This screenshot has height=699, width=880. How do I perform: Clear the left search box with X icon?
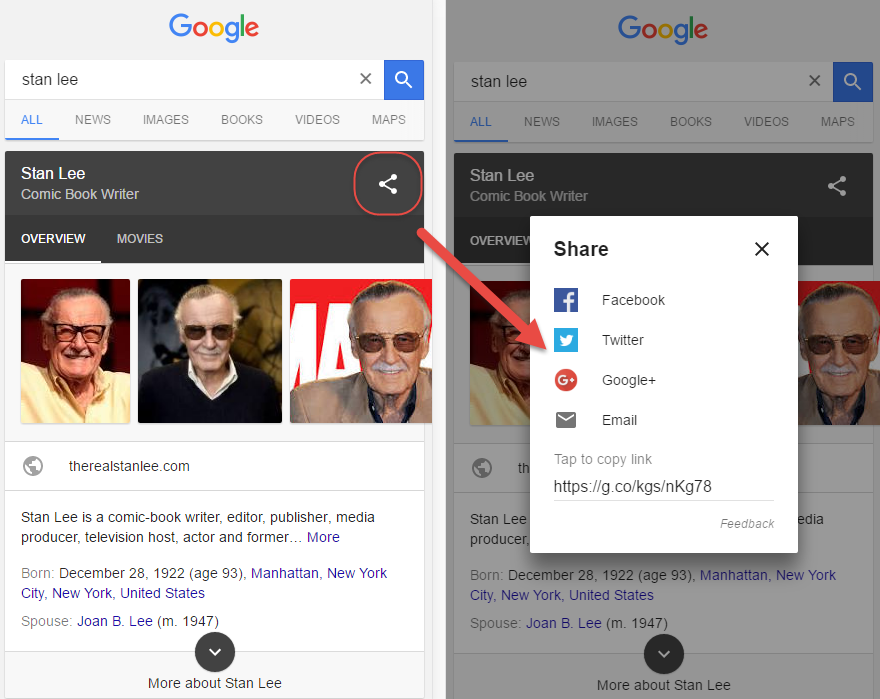coord(365,79)
